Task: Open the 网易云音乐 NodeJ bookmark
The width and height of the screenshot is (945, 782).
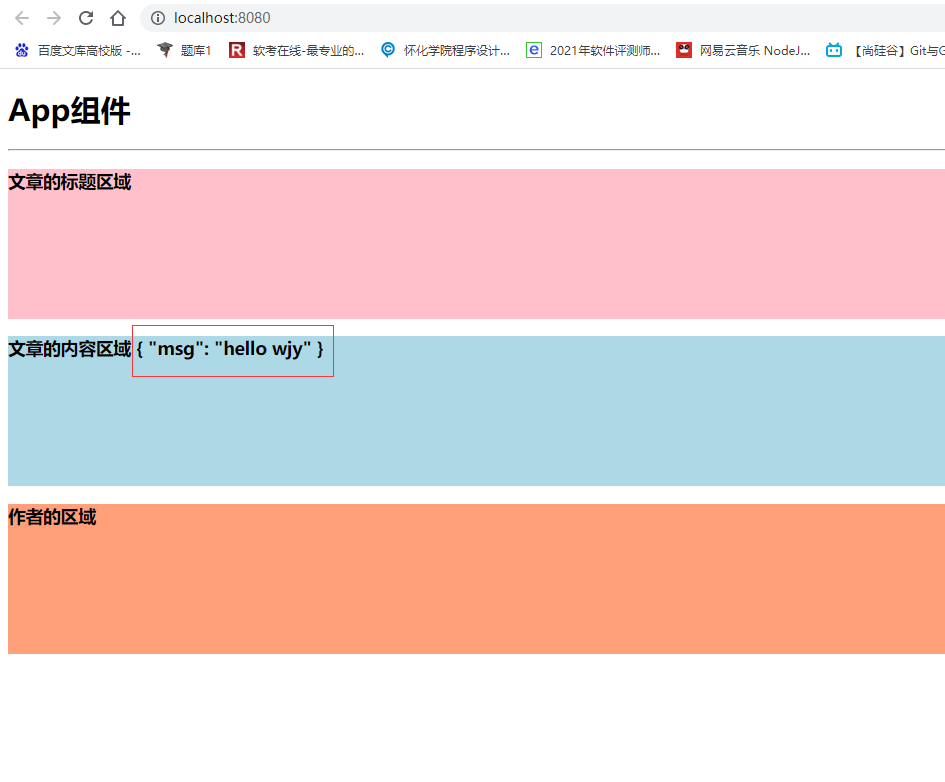Action: click(743, 51)
